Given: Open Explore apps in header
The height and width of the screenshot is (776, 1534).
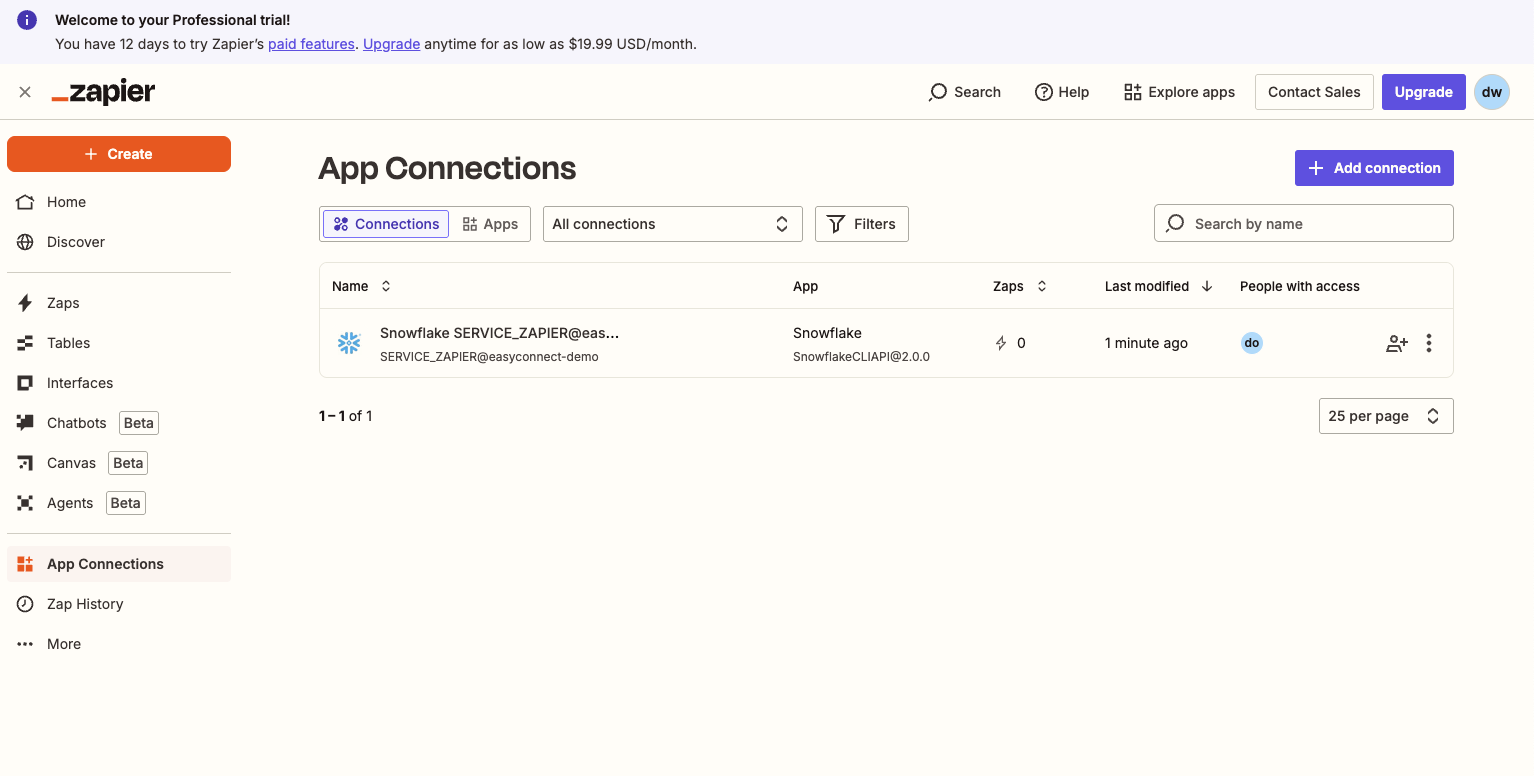Looking at the screenshot, I should click(1179, 92).
